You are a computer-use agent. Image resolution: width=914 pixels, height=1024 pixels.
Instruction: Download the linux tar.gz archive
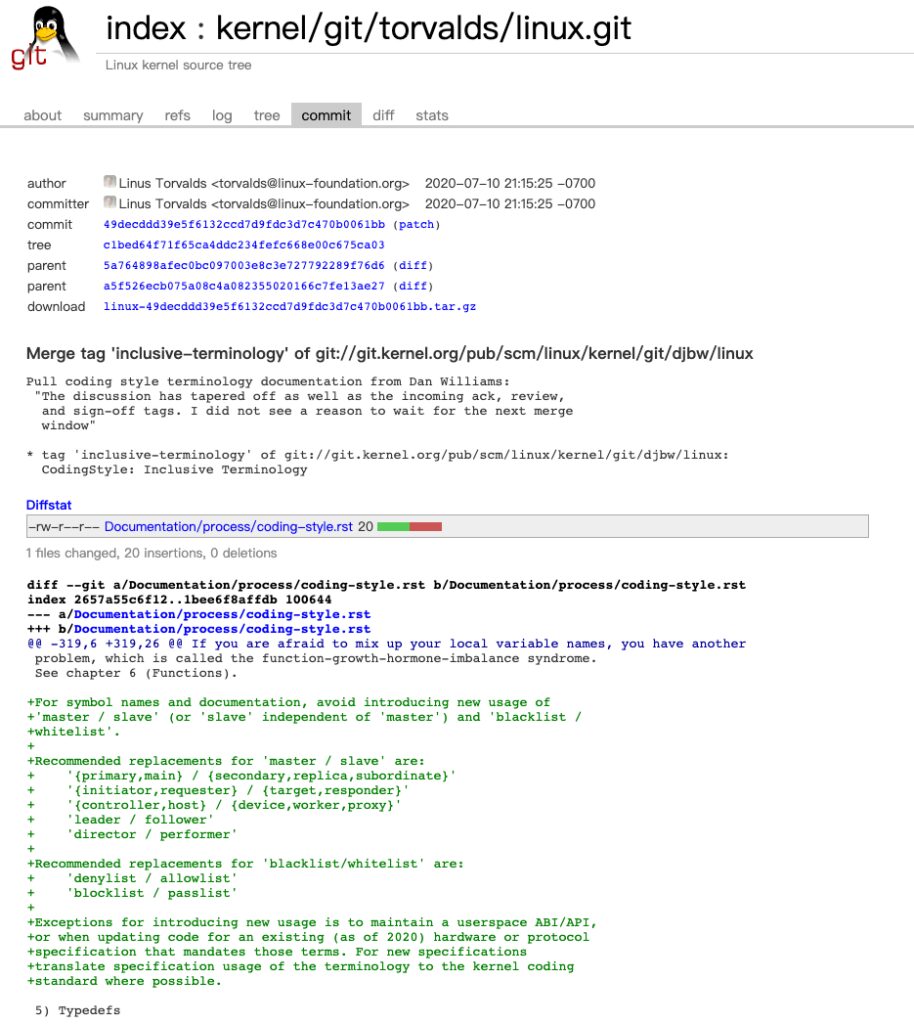pos(289,307)
